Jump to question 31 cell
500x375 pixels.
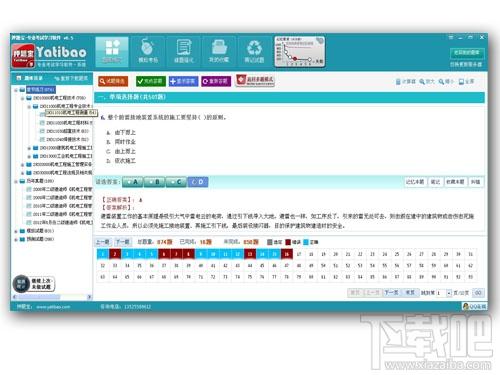471,254
